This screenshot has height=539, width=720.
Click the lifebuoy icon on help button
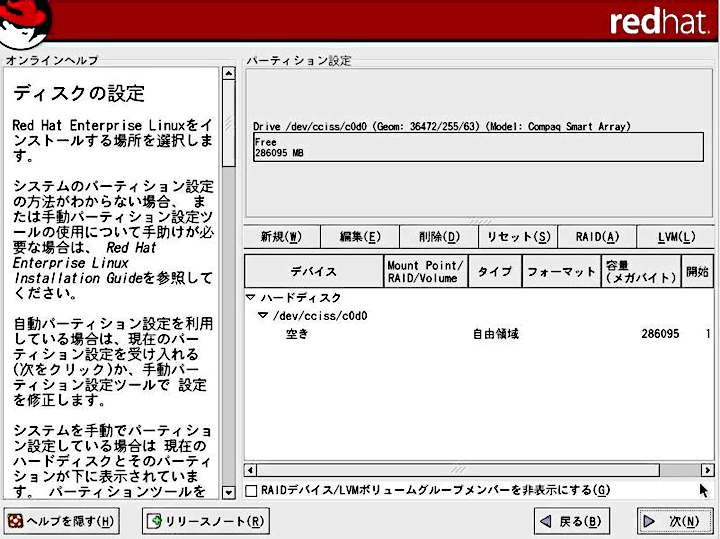(x=15, y=521)
